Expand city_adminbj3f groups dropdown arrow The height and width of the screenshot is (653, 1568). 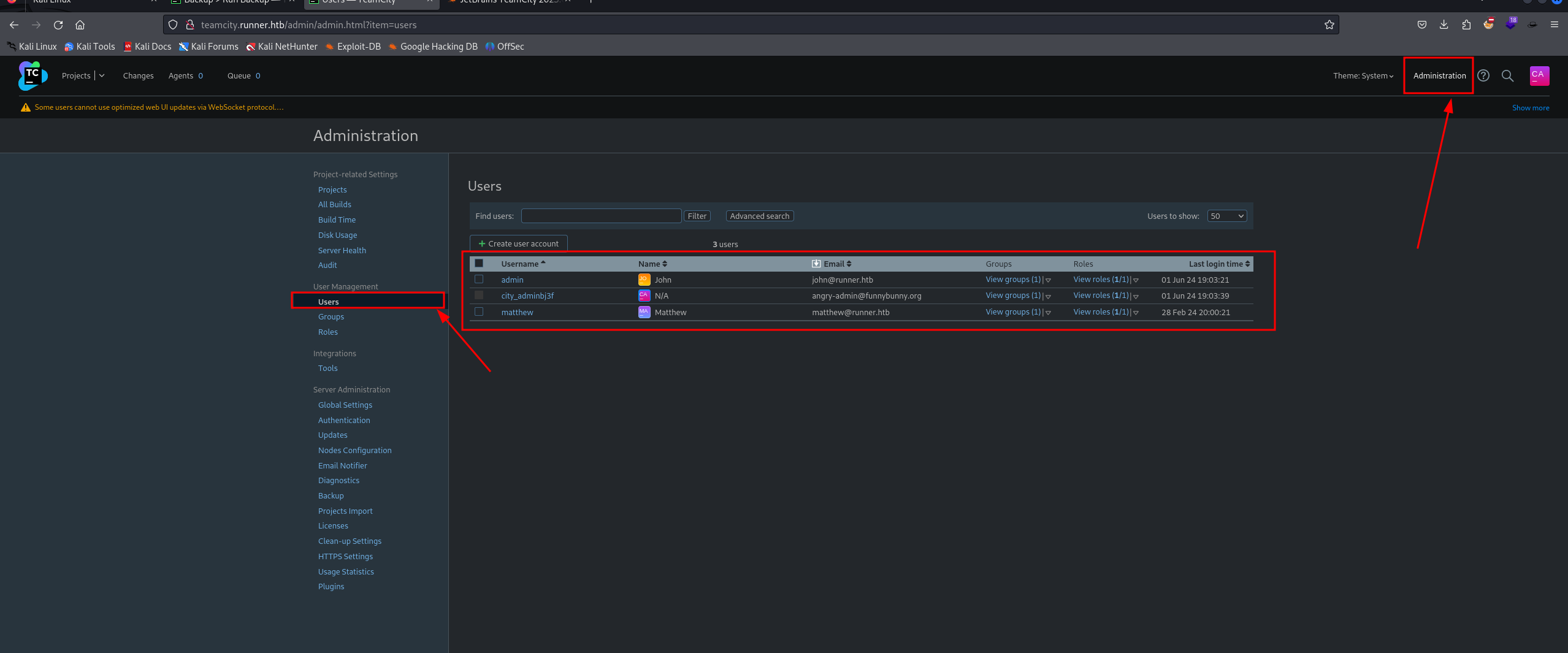pyautogui.click(x=1048, y=296)
